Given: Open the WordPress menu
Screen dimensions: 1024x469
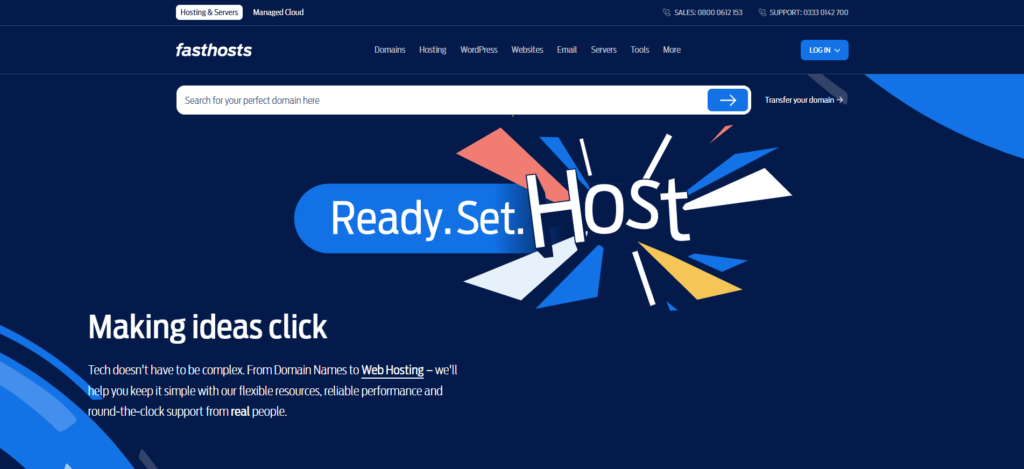Looking at the screenshot, I should coord(479,50).
